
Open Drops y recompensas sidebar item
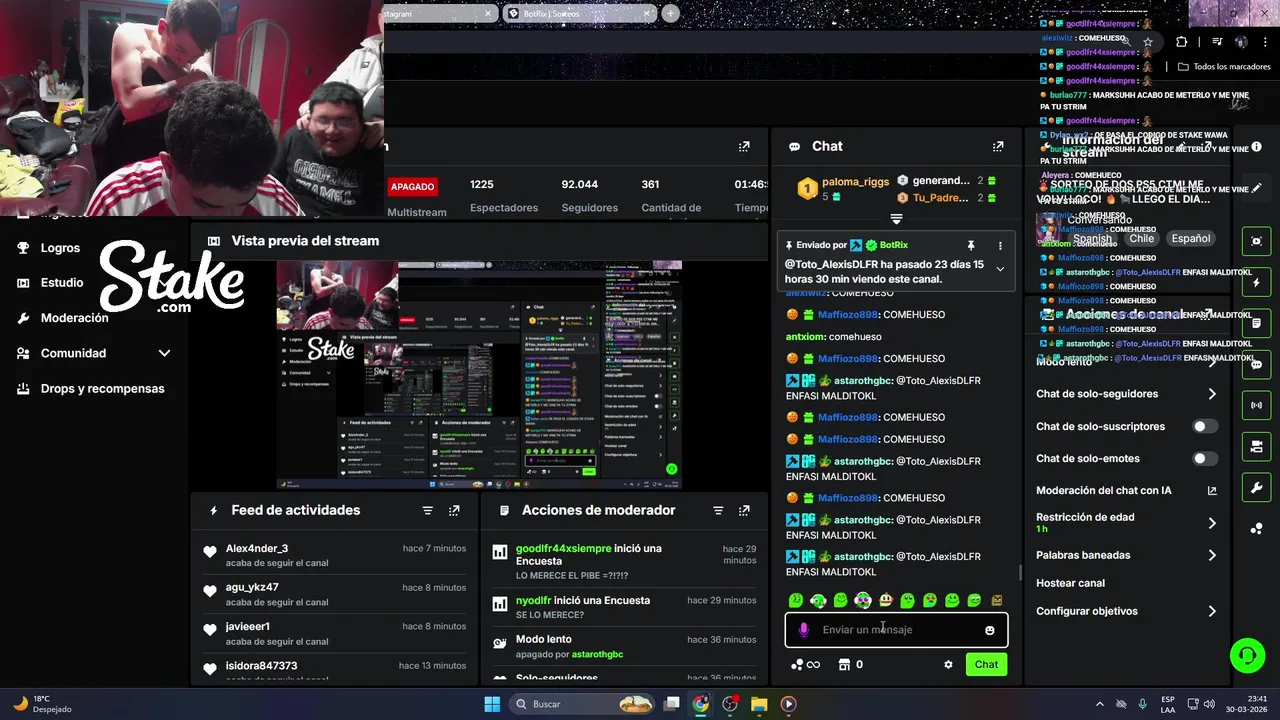(102, 389)
